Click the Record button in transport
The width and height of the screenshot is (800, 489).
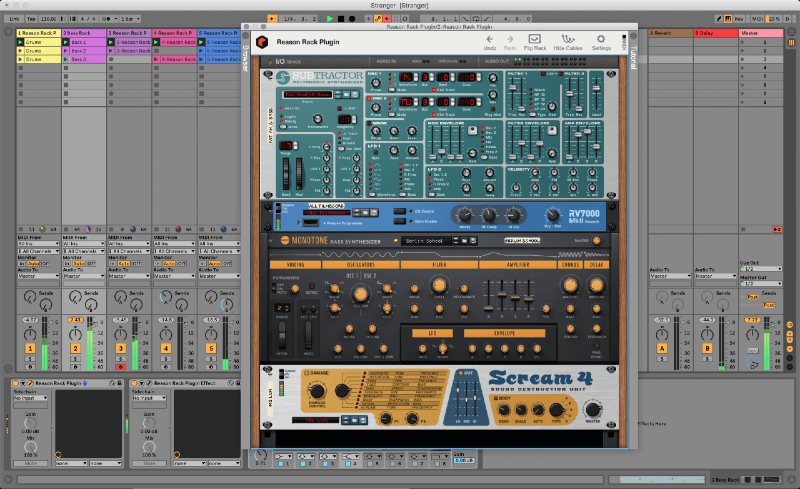(x=354, y=18)
